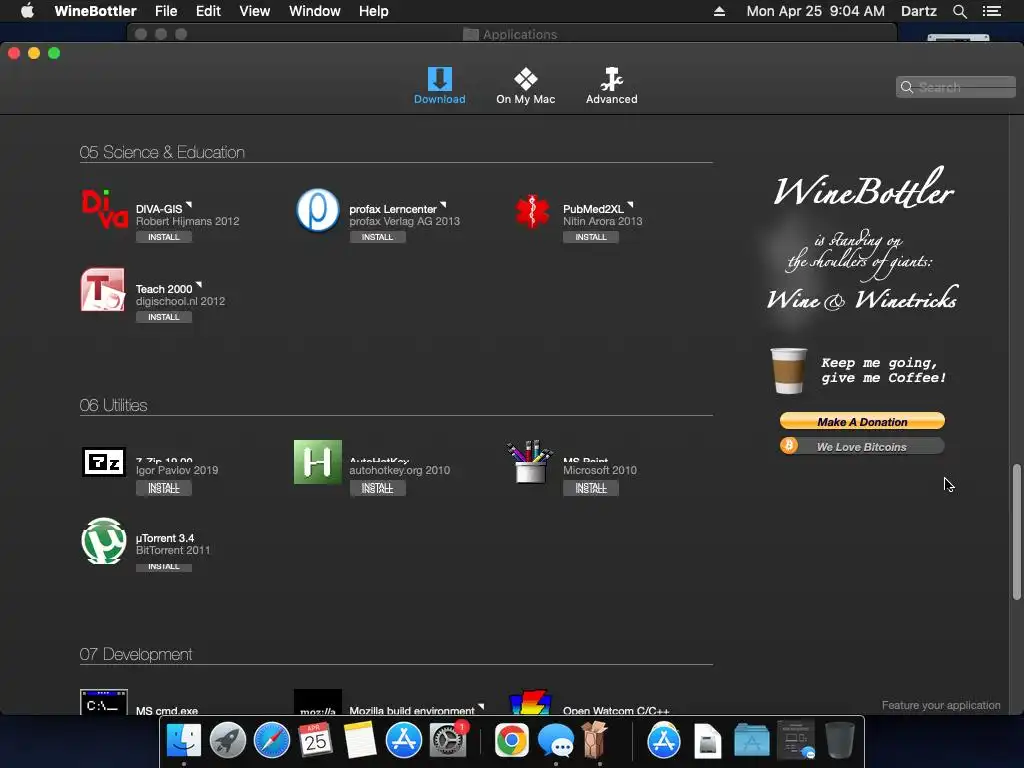This screenshot has width=1024, height=768.
Task: Open the Trash in the Dock
Action: pyautogui.click(x=840, y=740)
